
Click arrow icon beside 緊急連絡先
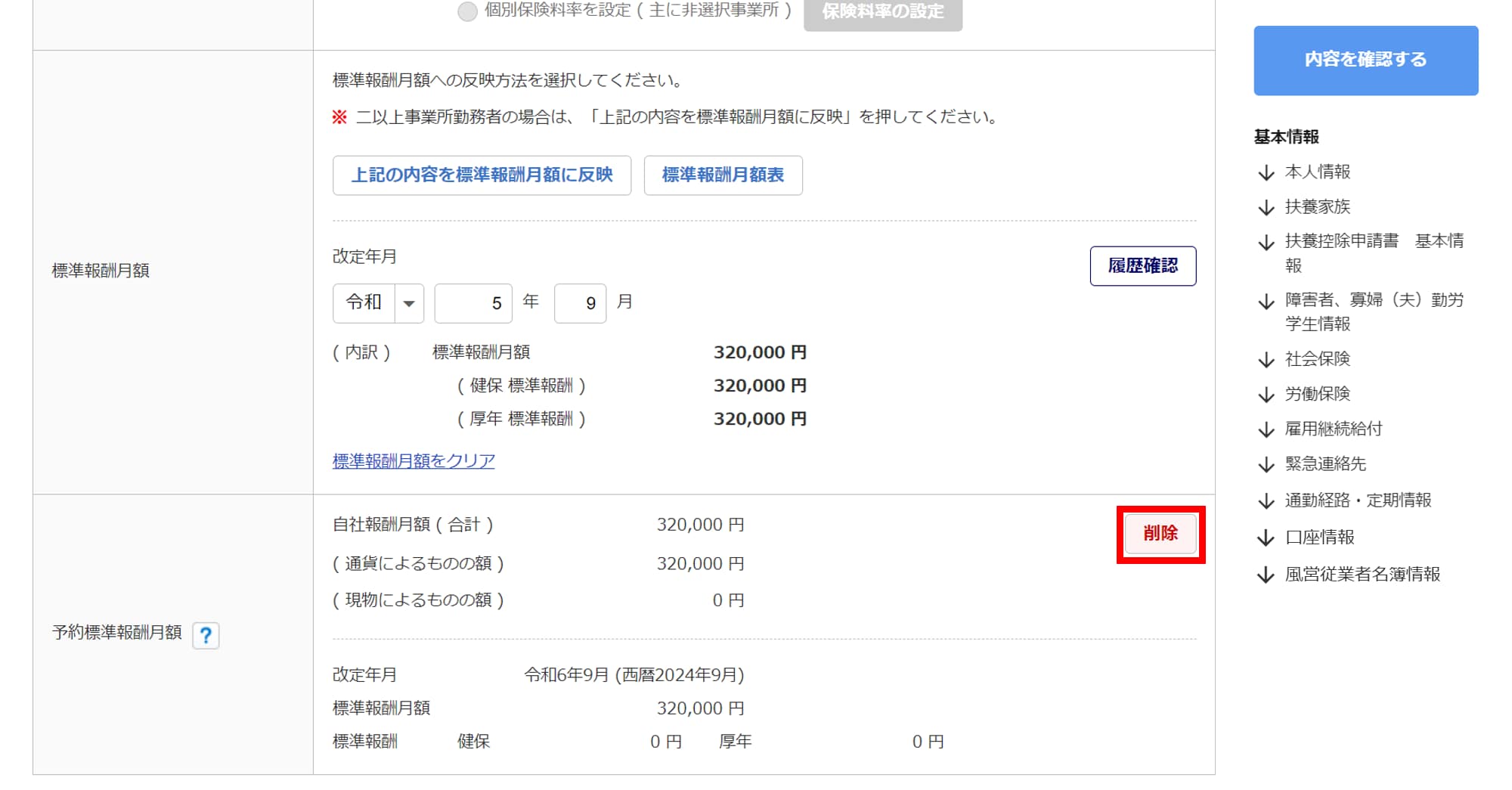pyautogui.click(x=1266, y=465)
